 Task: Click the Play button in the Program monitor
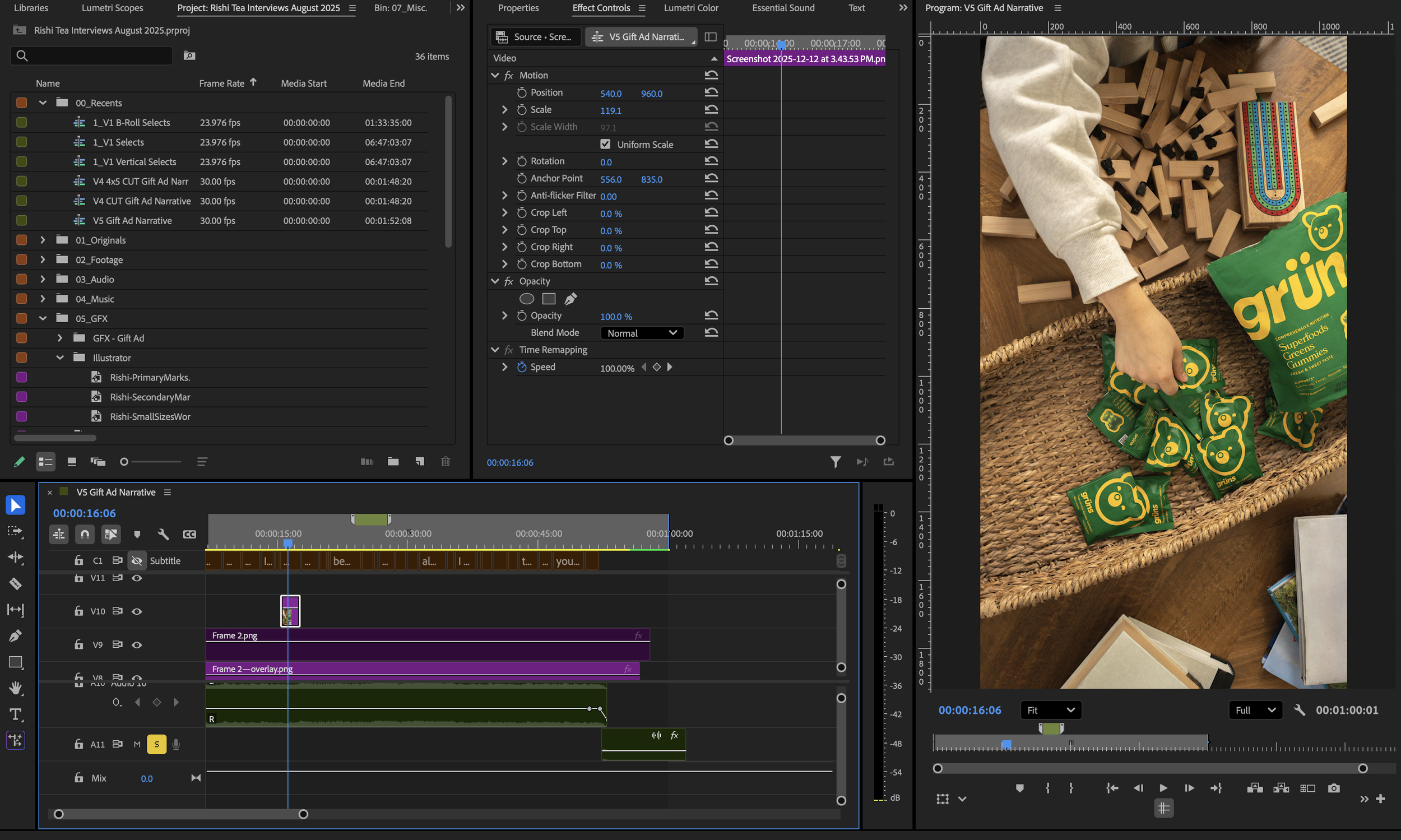pyautogui.click(x=1163, y=788)
